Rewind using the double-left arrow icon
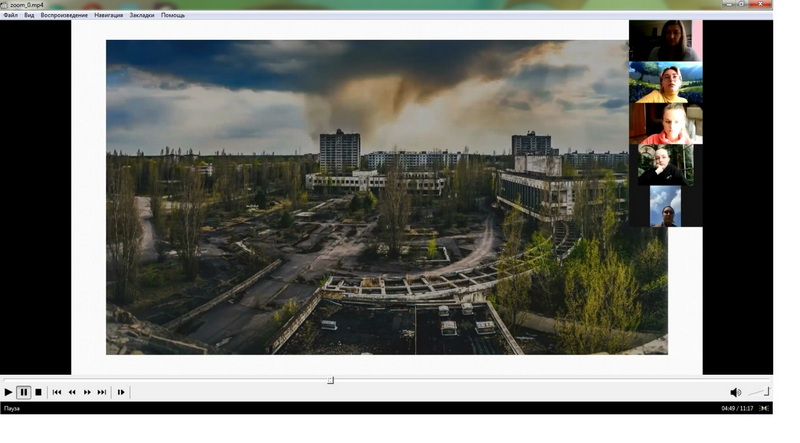The width and height of the screenshot is (800, 443). pos(72,392)
